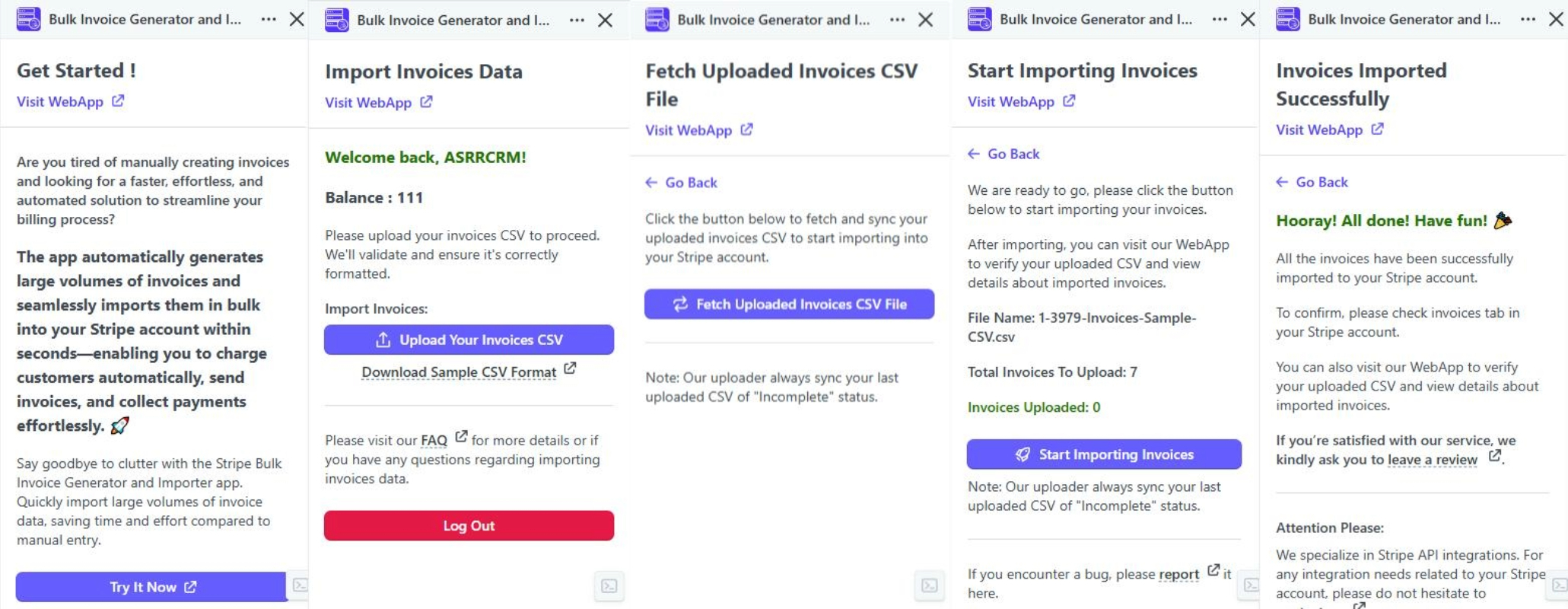Open the overflow menu on Import Invoices Data panel
Screen dimensions: 1568x609
[576, 19]
